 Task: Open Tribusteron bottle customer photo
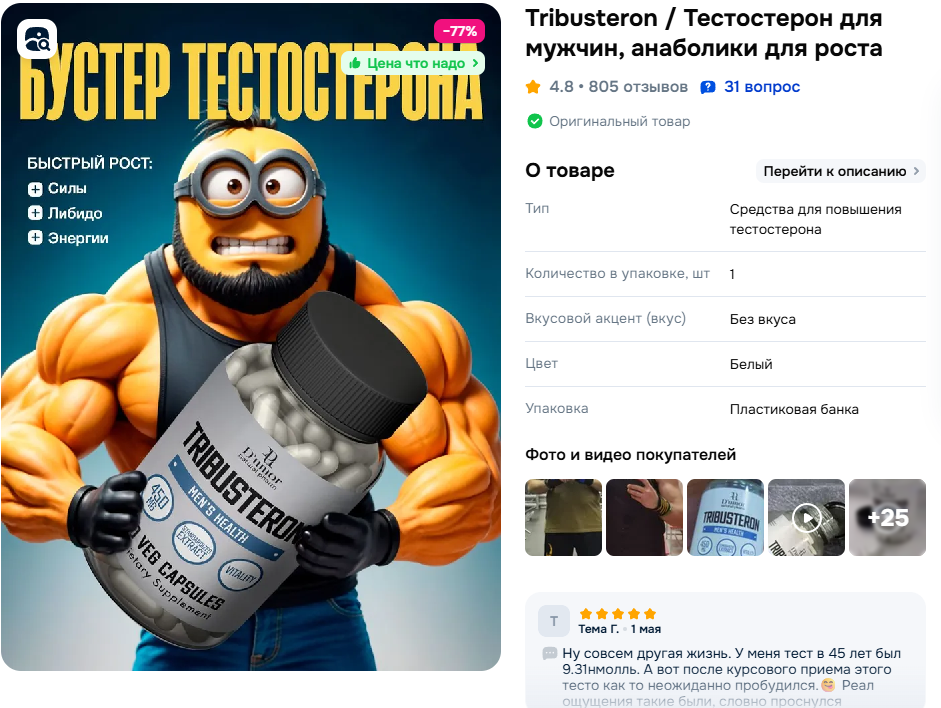pos(725,517)
